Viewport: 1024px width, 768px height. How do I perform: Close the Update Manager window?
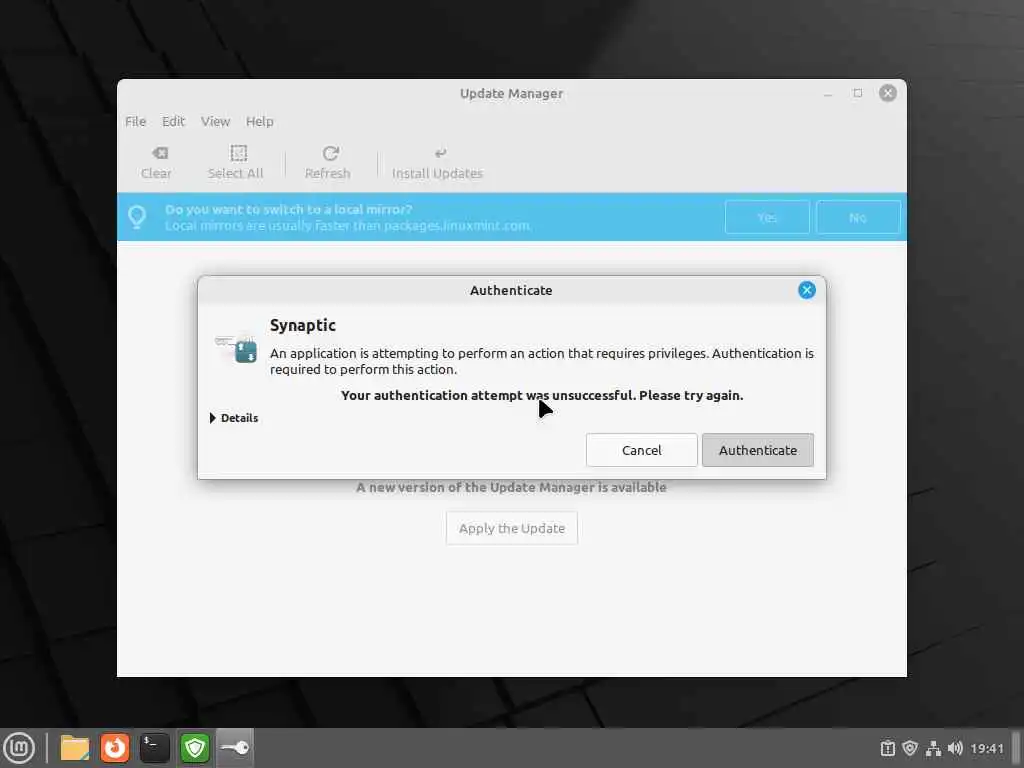point(888,93)
